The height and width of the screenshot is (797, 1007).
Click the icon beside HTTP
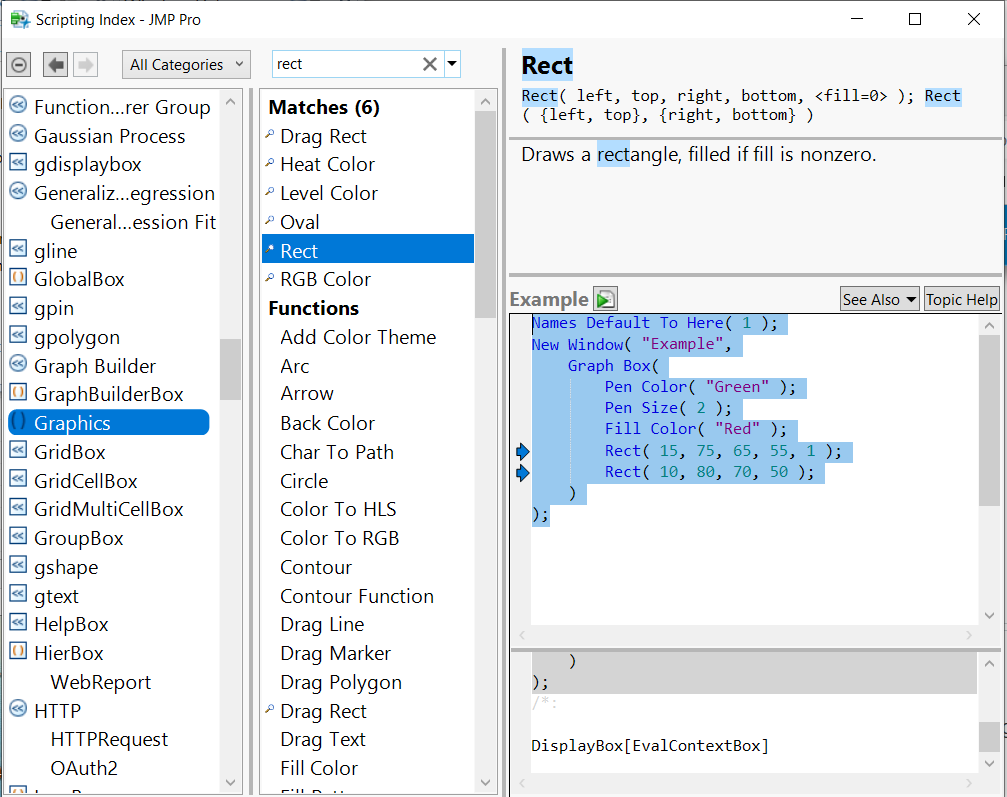tap(19, 709)
